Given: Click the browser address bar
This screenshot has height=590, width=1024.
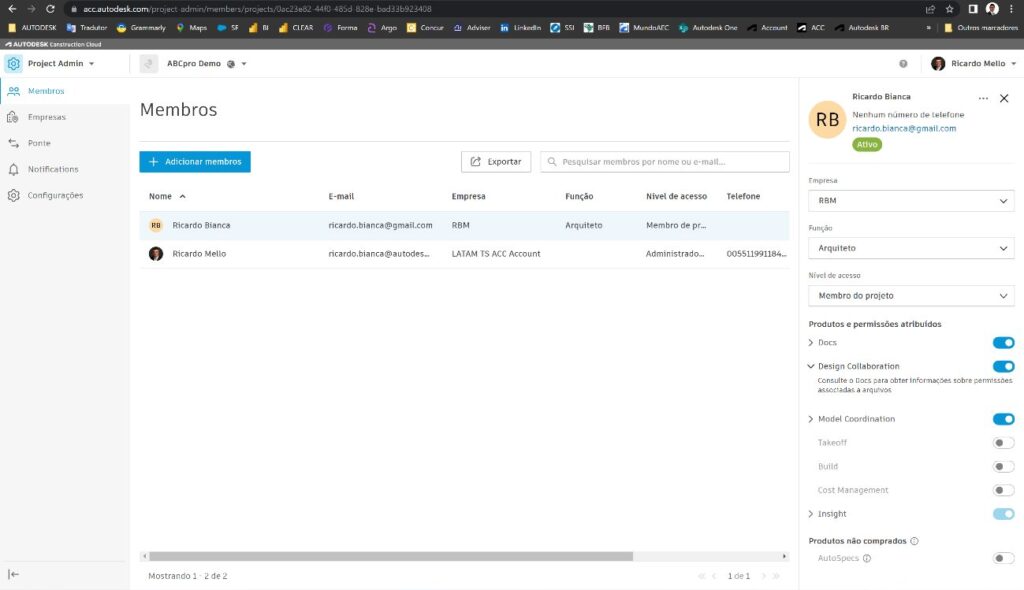Looking at the screenshot, I should point(490,9).
